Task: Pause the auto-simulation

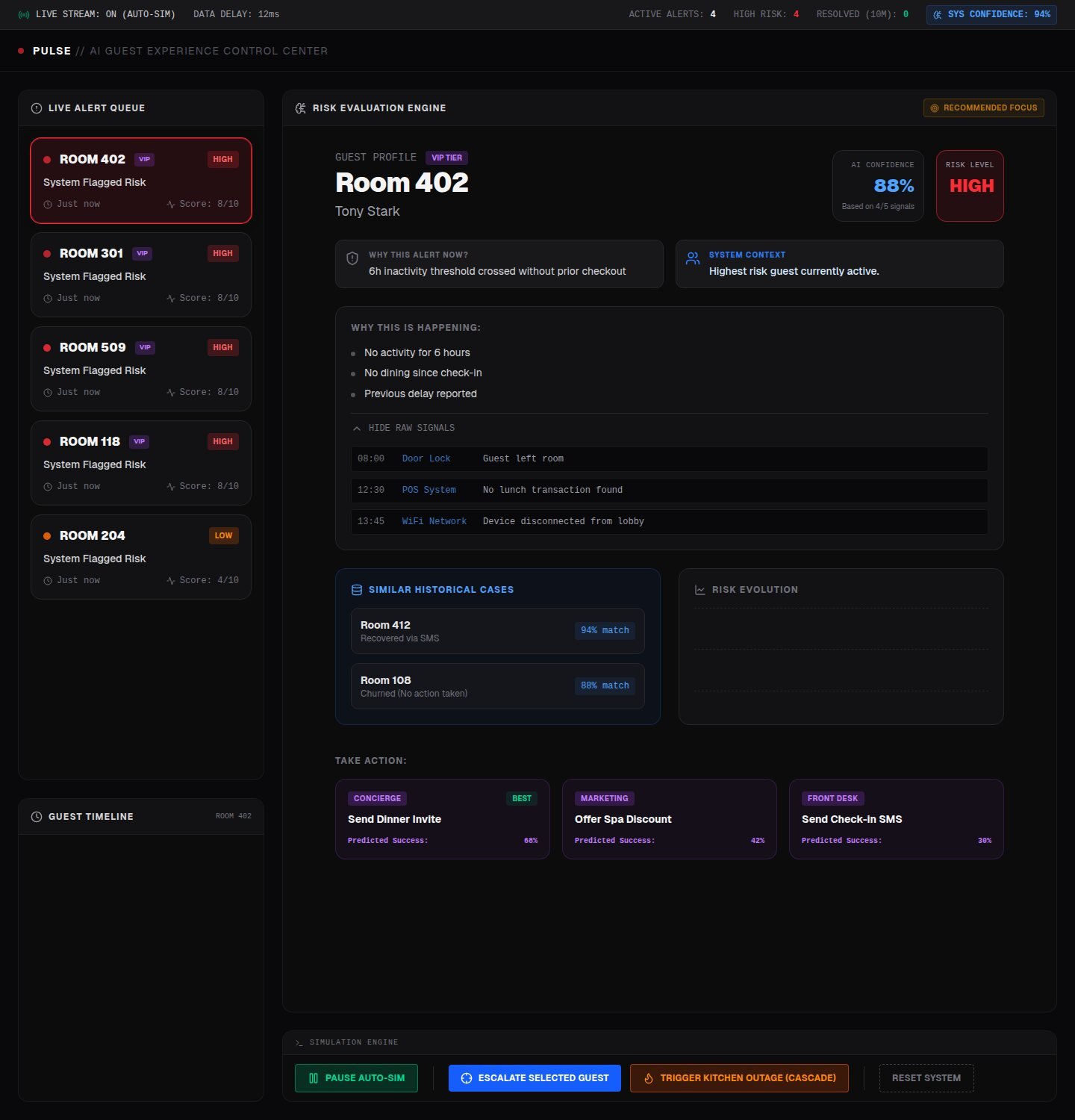Action: [x=356, y=1078]
